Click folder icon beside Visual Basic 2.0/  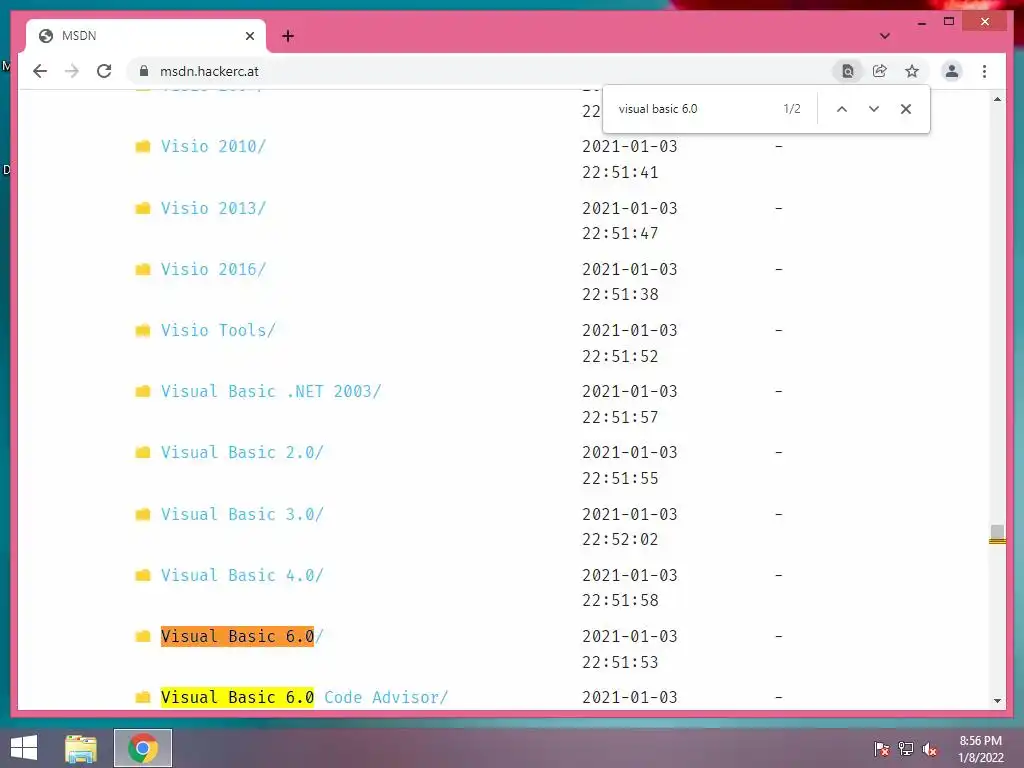pyautogui.click(x=142, y=453)
